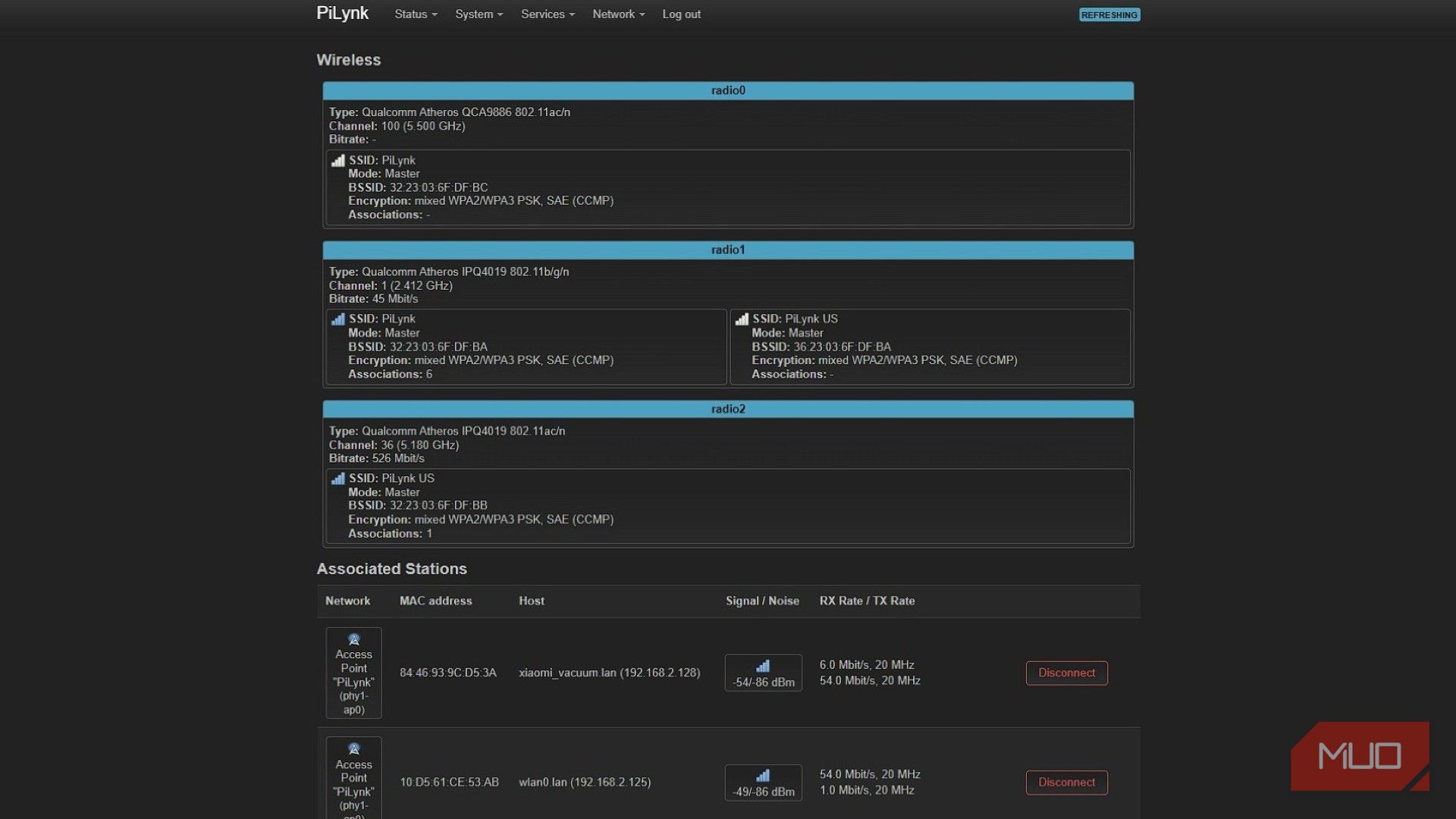Click the Host column header
Screen dimensions: 1456x819
coord(531,601)
